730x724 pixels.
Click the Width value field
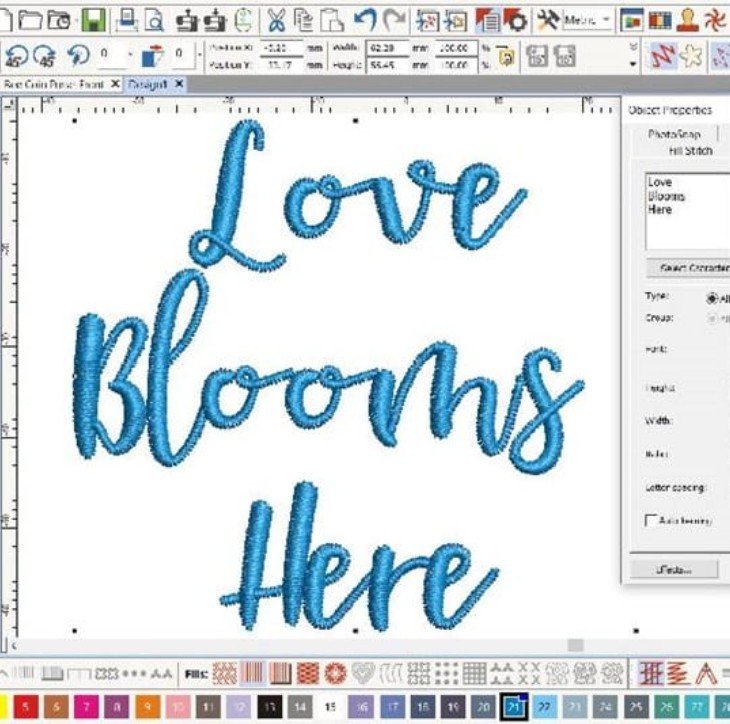tap(387, 48)
